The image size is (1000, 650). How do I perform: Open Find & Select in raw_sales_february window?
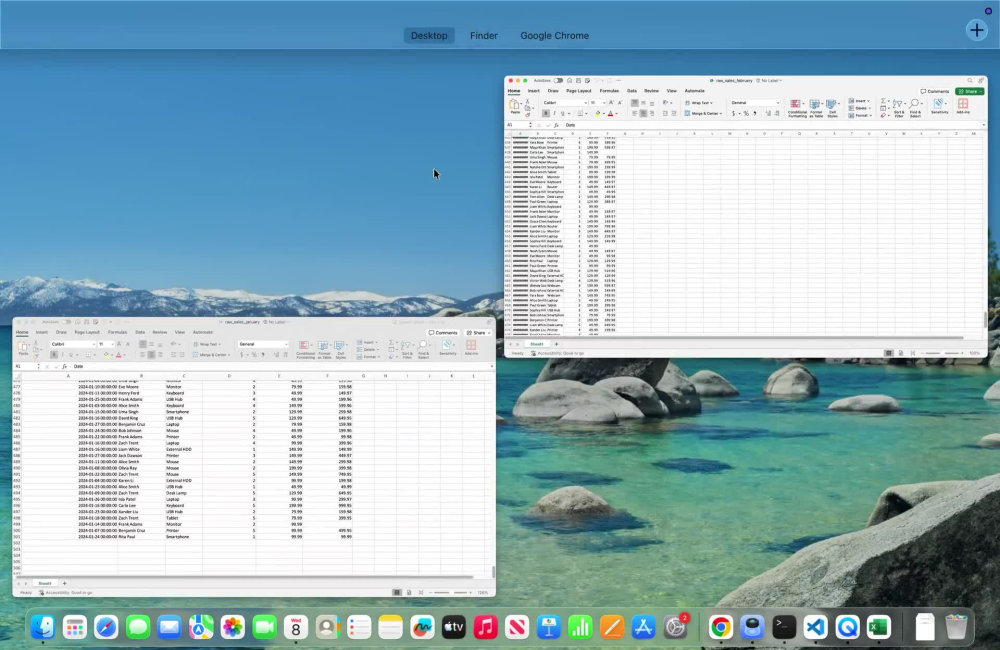click(x=915, y=108)
